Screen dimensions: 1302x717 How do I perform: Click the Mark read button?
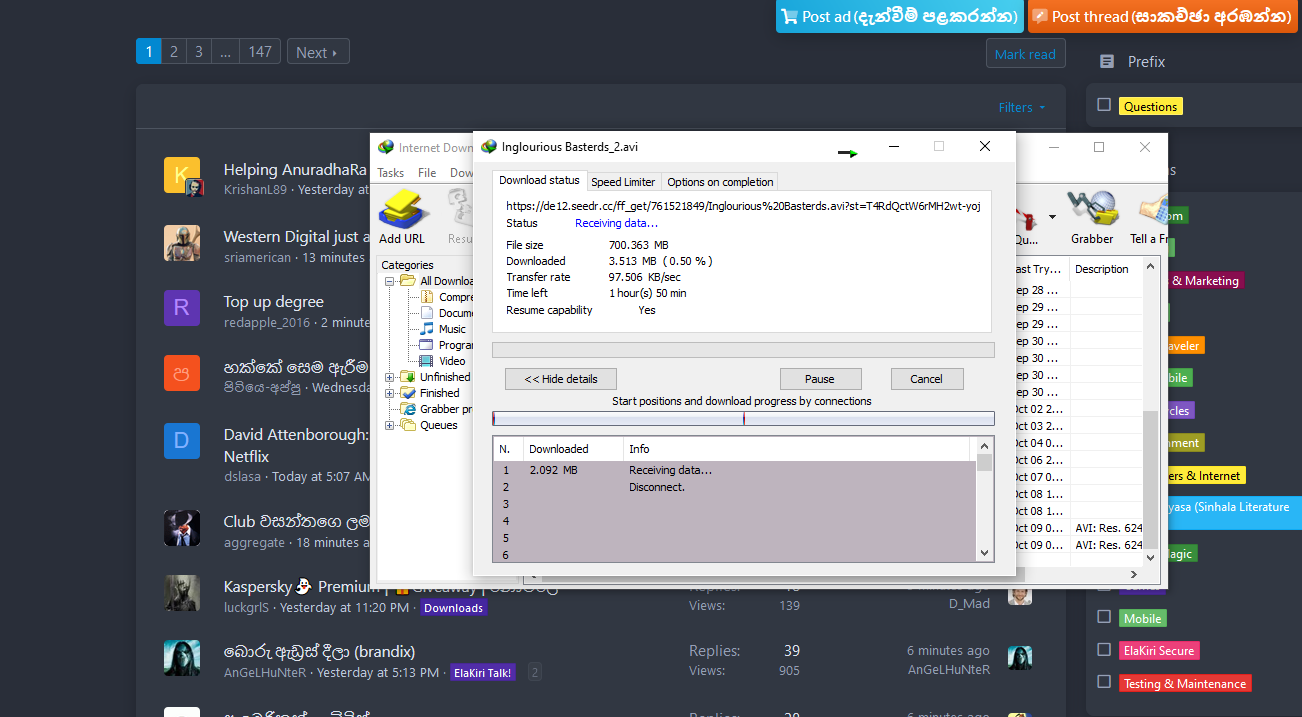[1025, 54]
